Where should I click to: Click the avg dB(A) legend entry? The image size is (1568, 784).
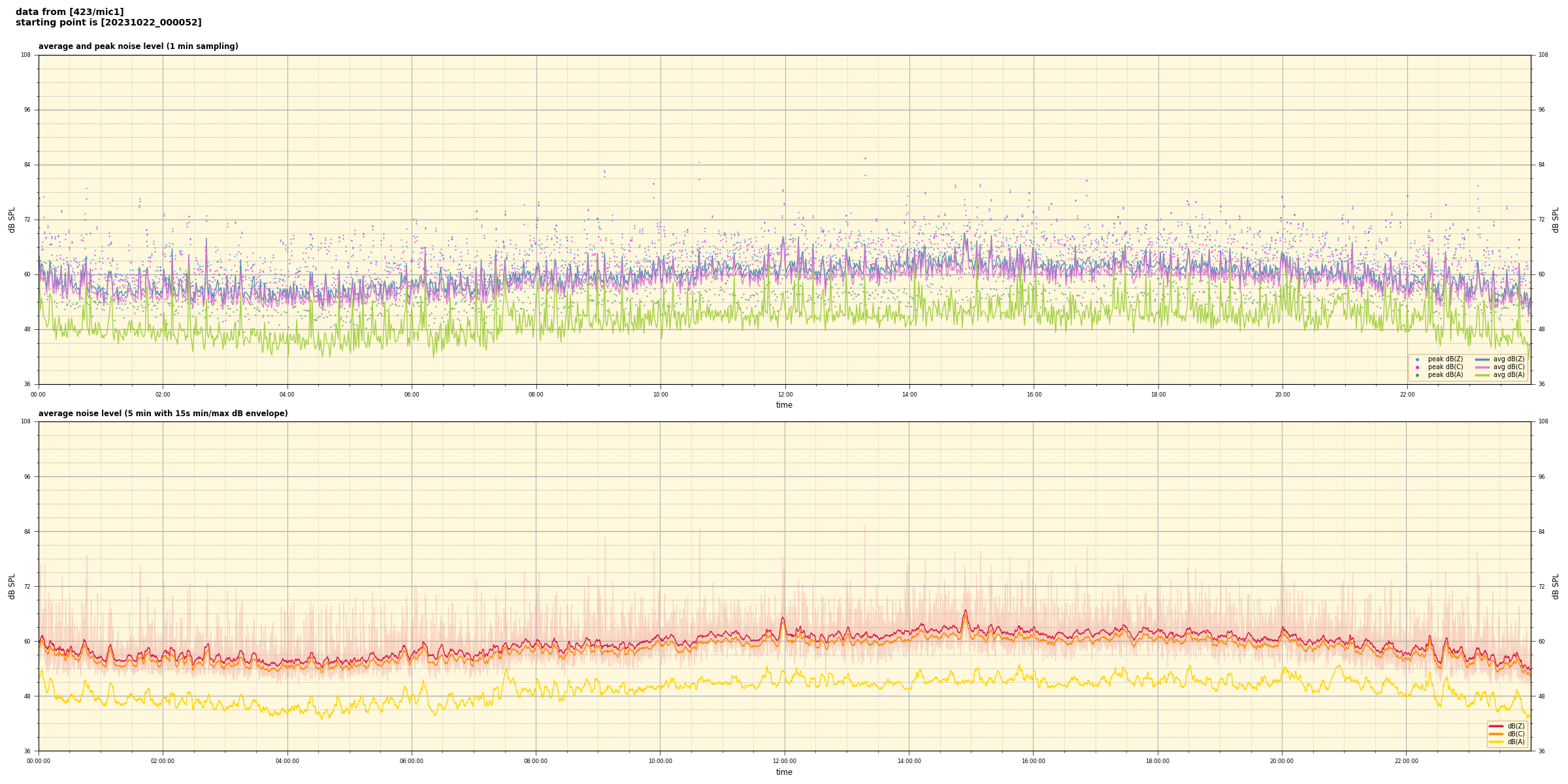(1508, 375)
